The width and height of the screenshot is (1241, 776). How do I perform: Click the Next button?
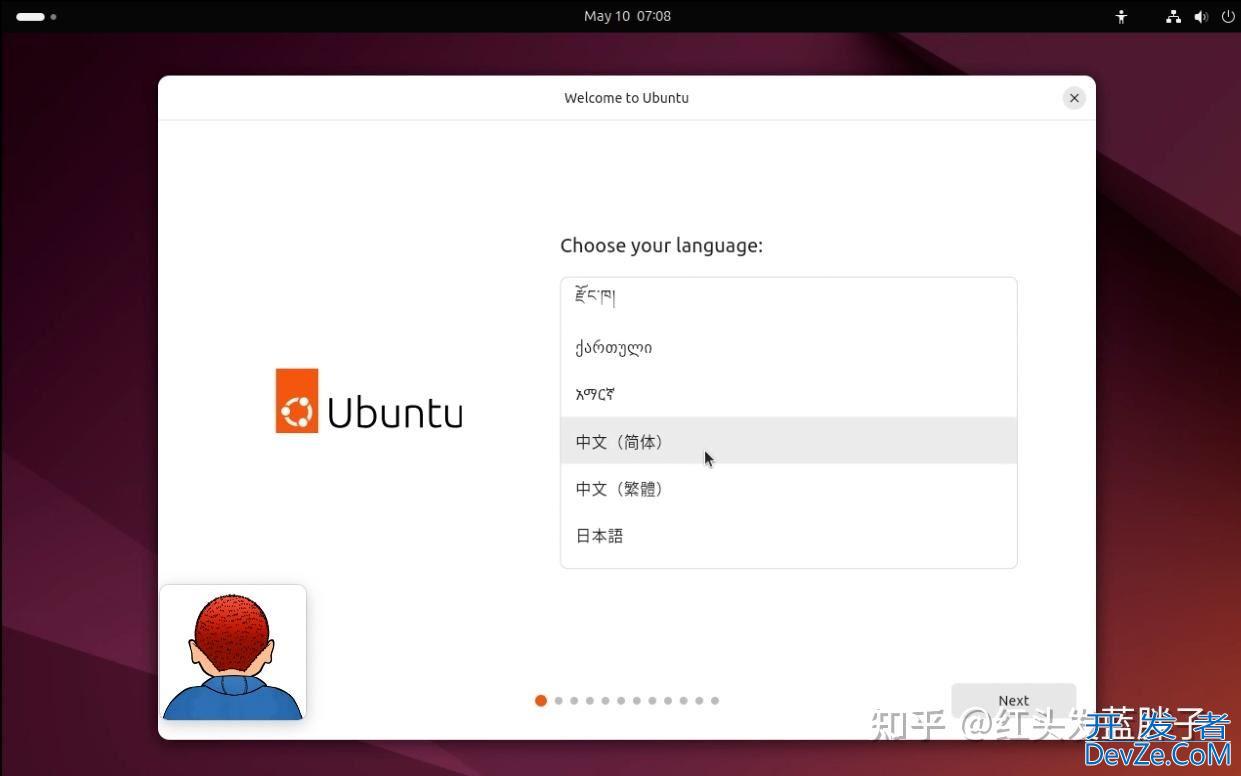pos(1013,700)
